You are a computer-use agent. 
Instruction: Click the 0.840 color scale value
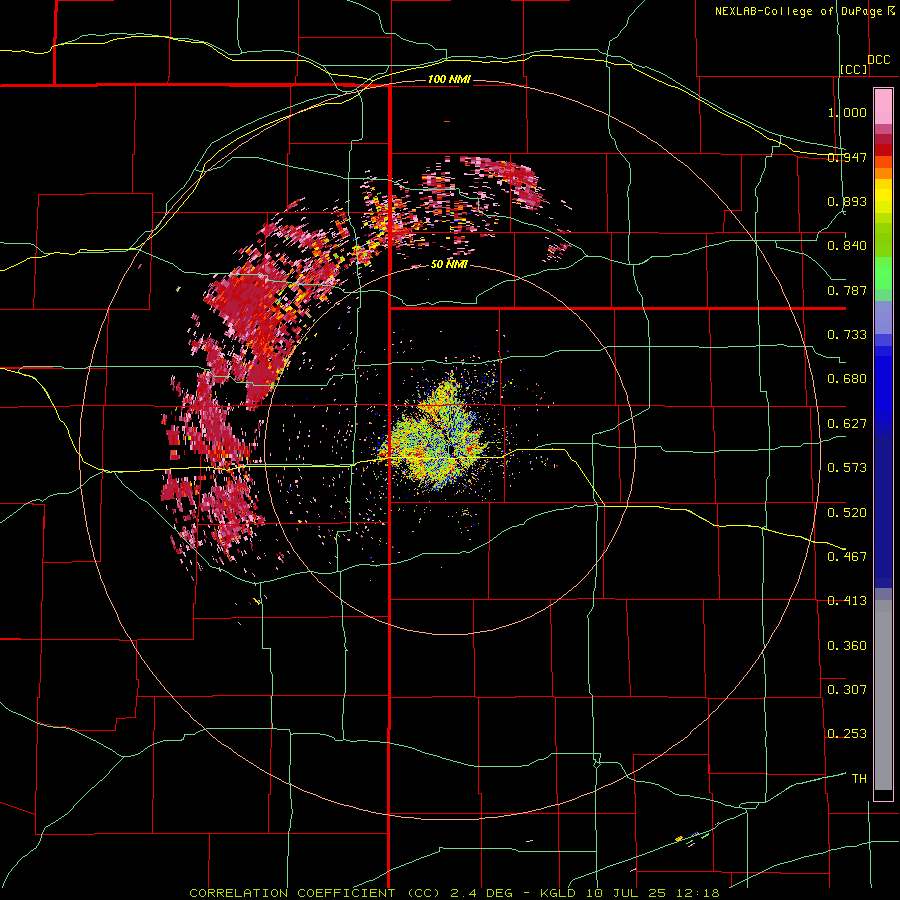tap(847, 246)
